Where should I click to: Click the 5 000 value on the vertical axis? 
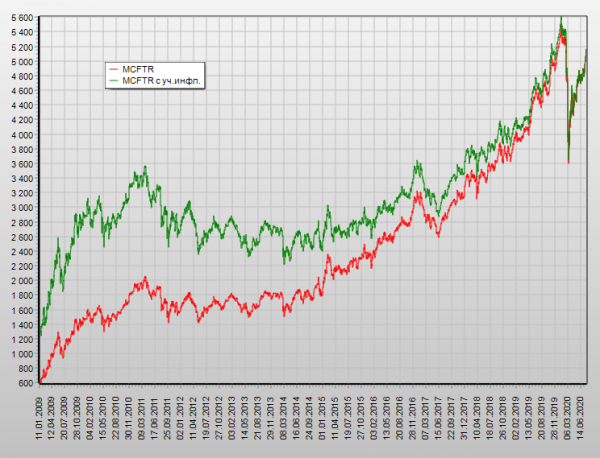point(20,62)
